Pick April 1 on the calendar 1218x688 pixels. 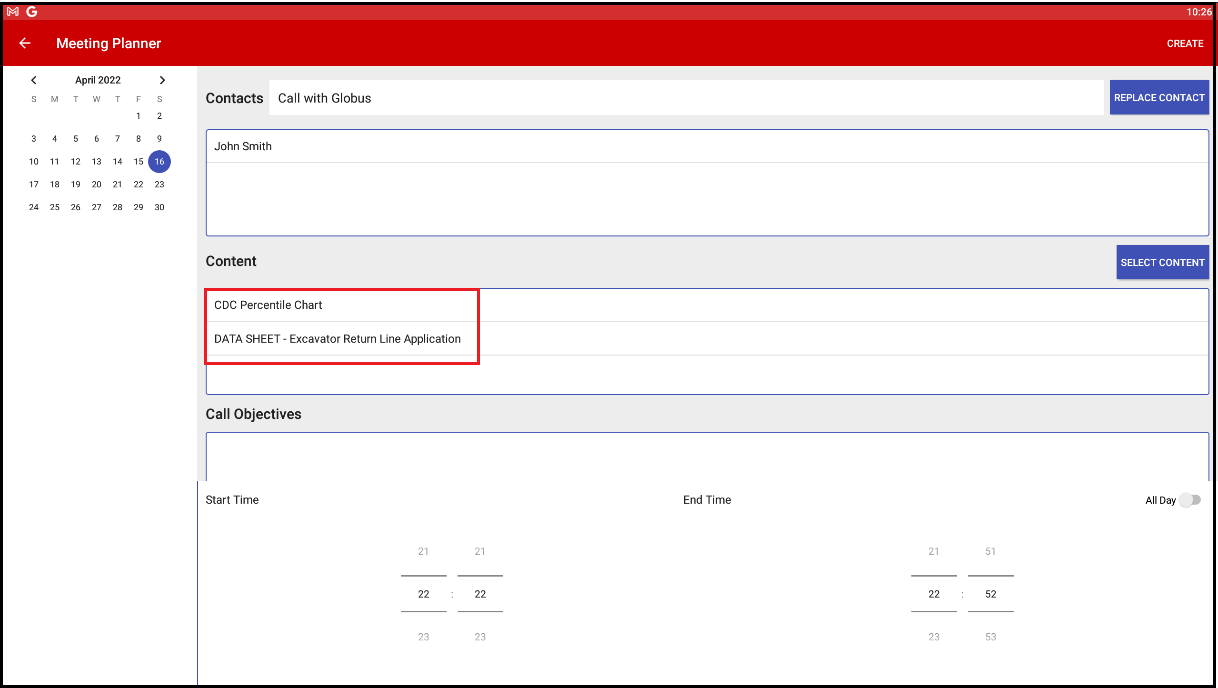click(138, 116)
